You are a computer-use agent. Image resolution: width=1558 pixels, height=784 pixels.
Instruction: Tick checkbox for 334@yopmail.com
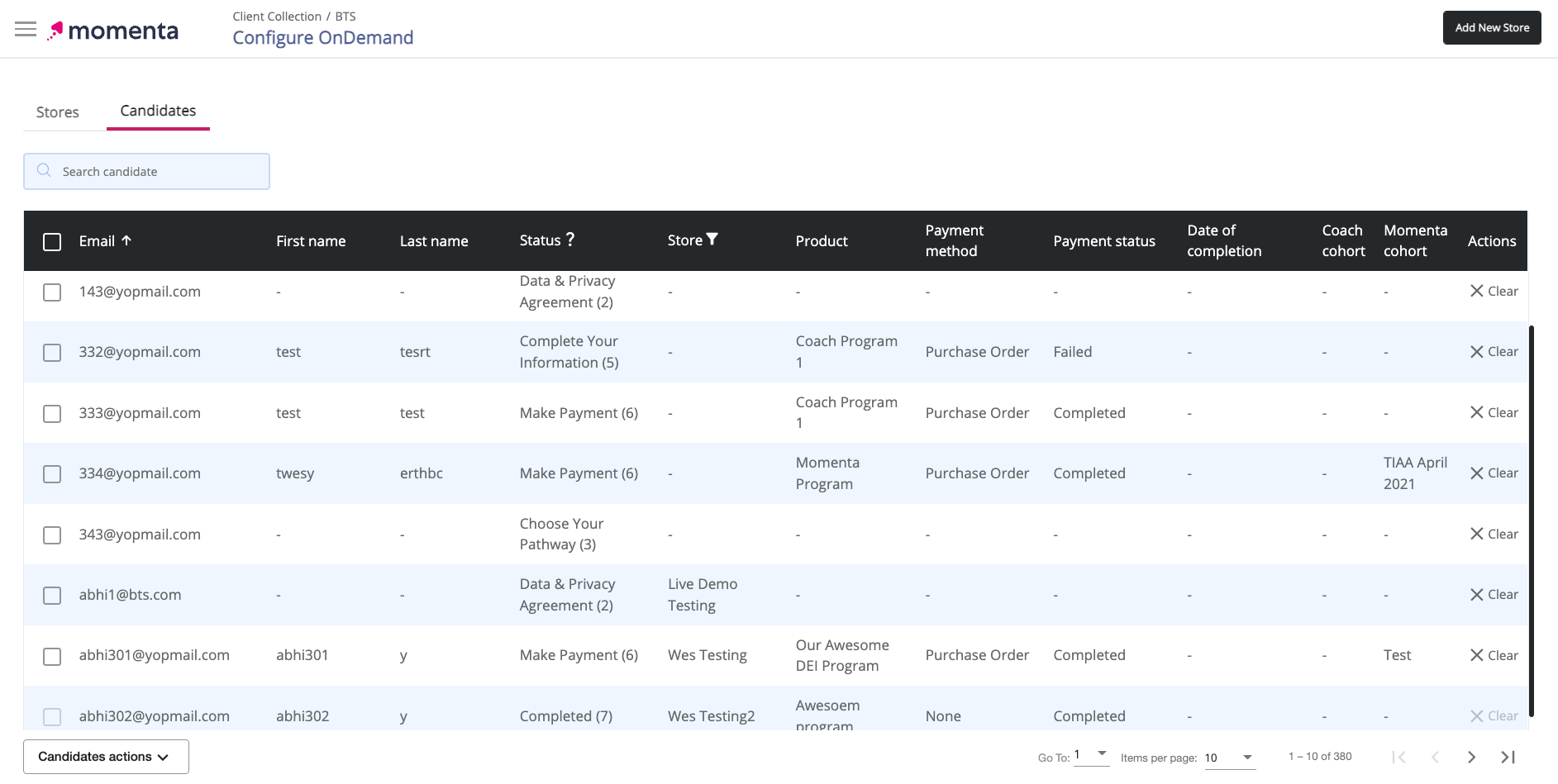(52, 474)
